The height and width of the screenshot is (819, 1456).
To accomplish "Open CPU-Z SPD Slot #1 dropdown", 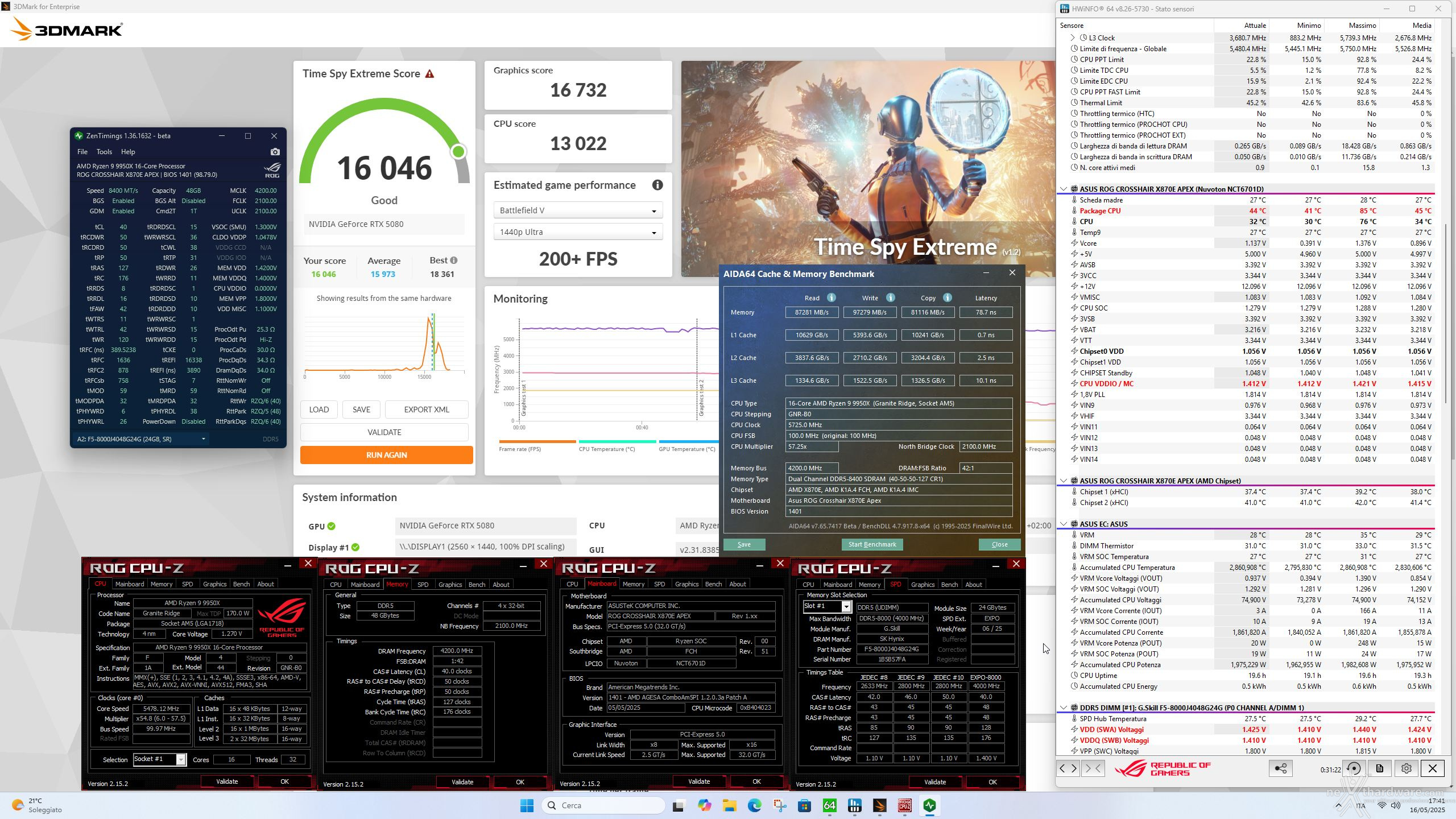I will 827,606.
